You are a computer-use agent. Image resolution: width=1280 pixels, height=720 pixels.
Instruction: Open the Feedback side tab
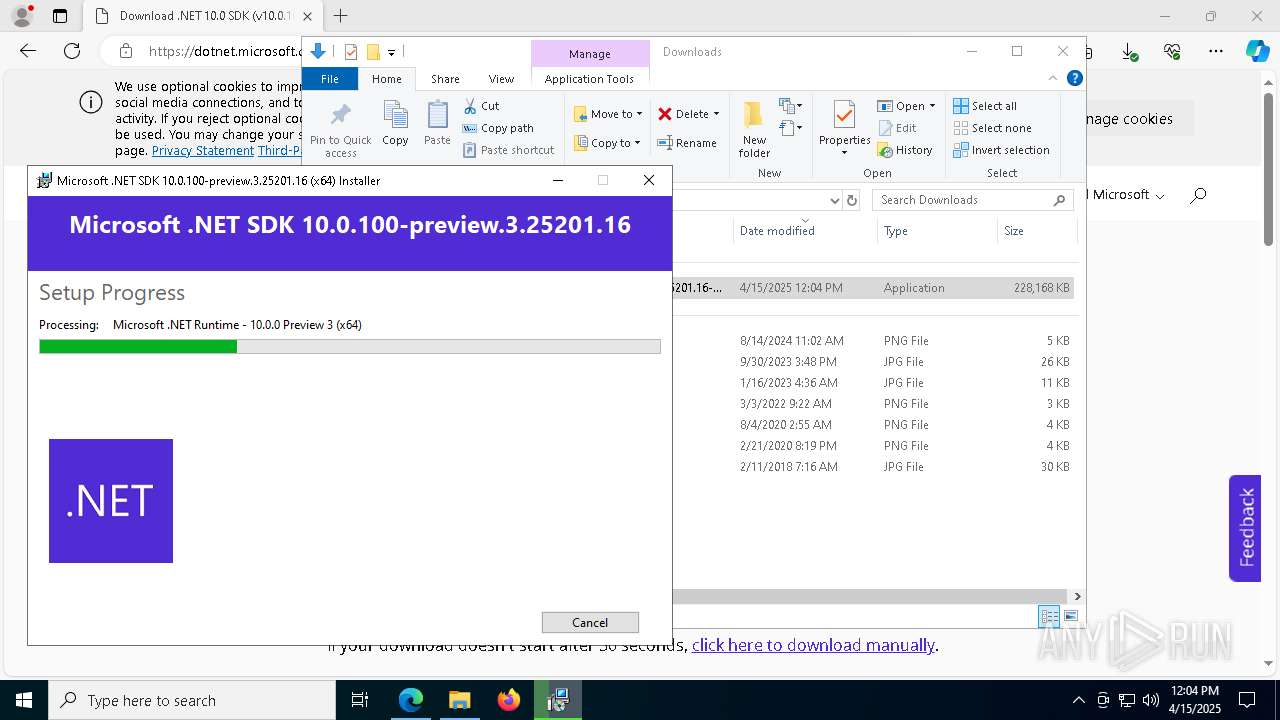click(x=1245, y=528)
